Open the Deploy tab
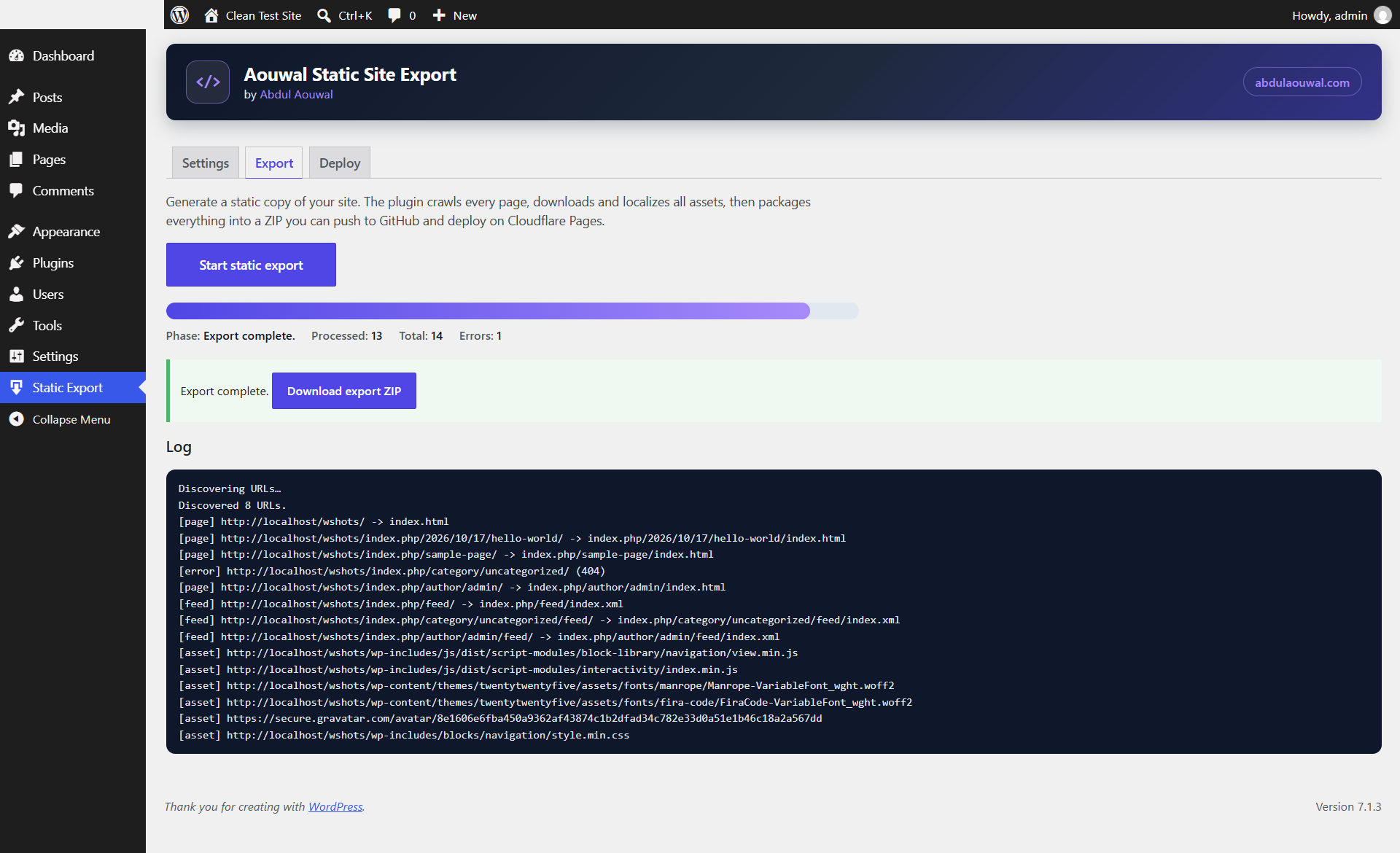Screen dimensions: 1400x853 pos(340,163)
